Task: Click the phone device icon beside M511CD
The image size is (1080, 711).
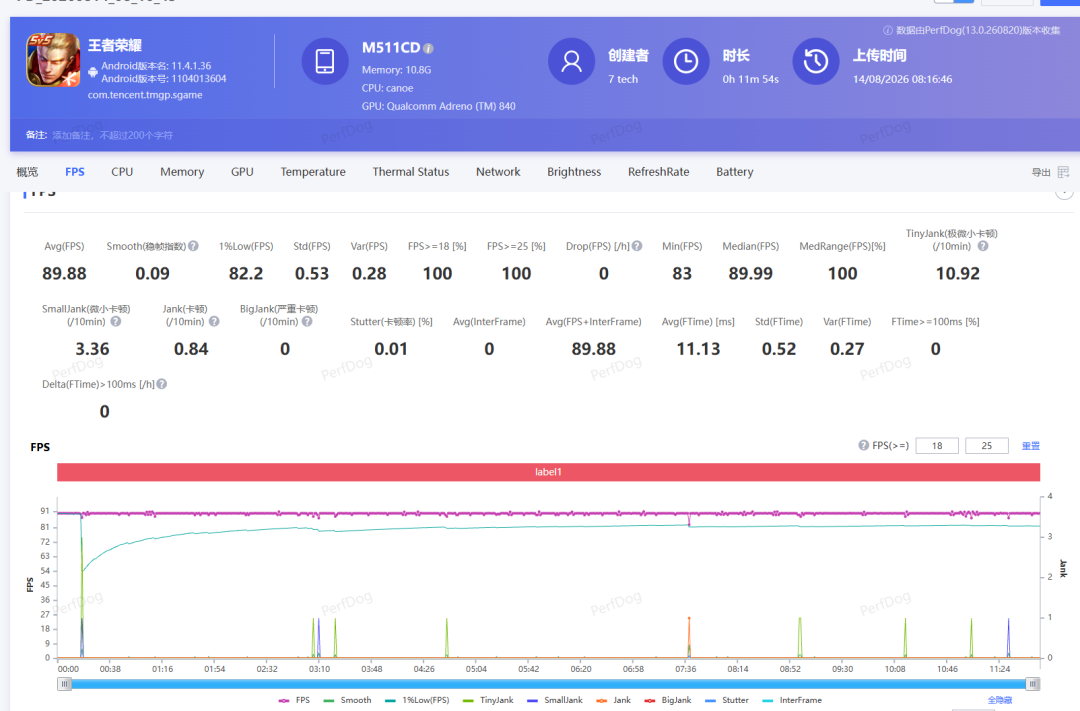Action: click(x=324, y=61)
